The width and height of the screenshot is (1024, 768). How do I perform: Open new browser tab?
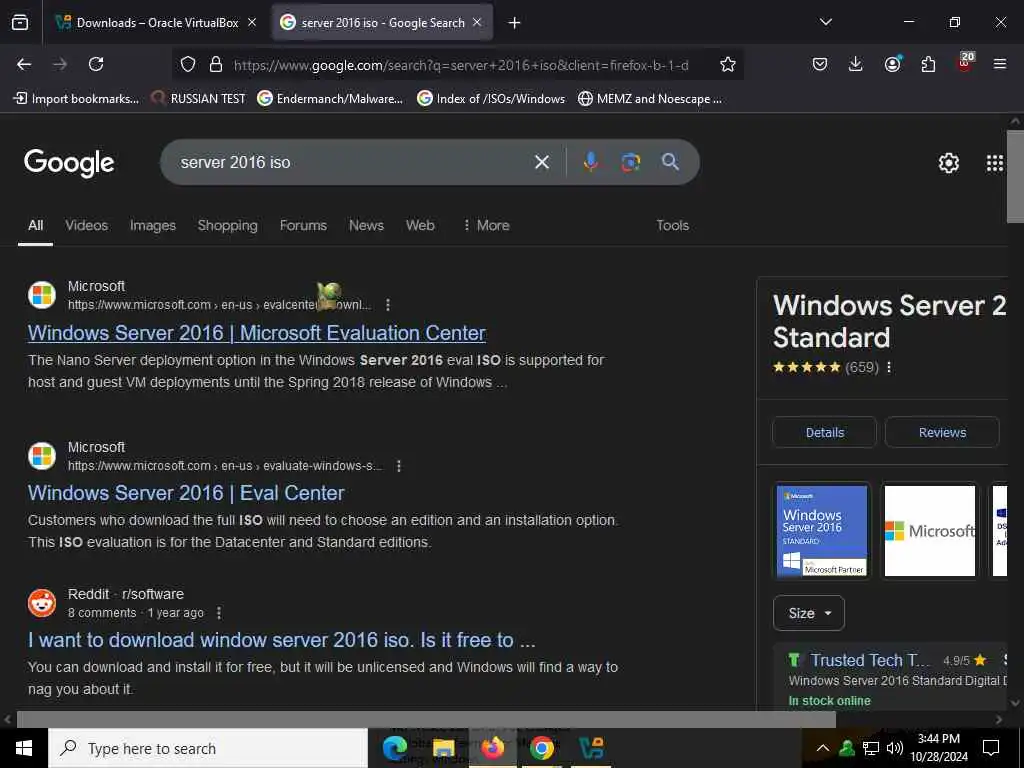coord(515,23)
